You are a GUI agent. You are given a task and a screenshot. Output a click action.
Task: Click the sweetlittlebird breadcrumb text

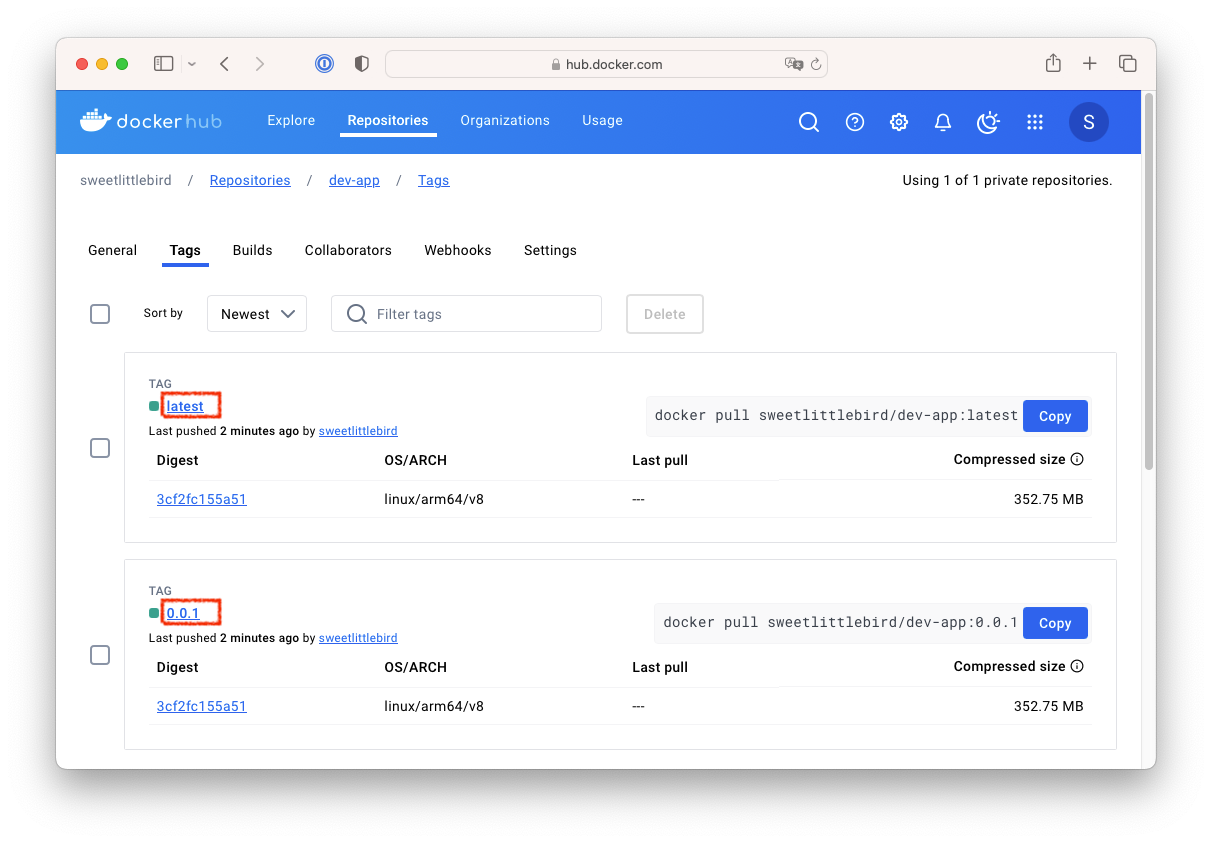pyautogui.click(x=126, y=181)
